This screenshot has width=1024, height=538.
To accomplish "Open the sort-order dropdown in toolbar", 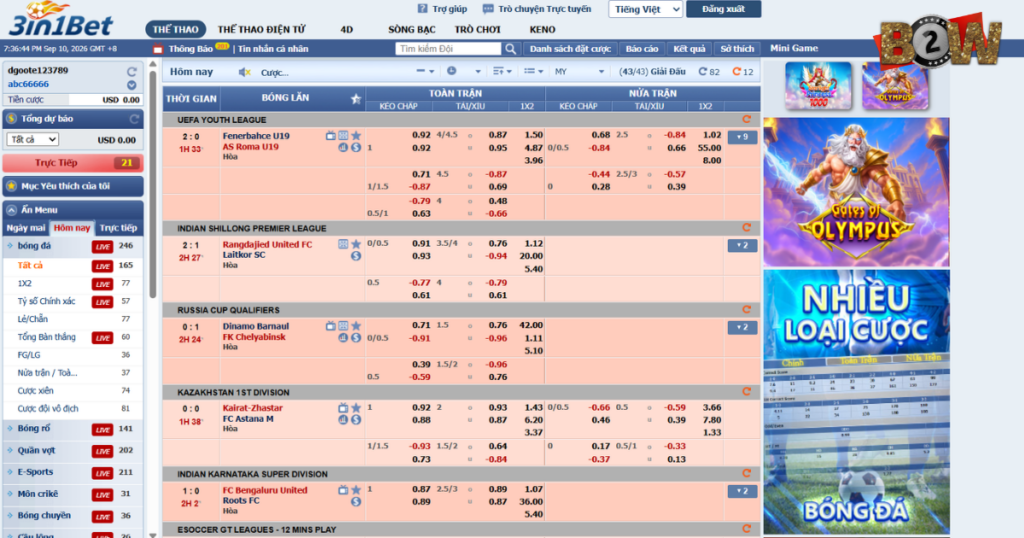I will point(502,72).
